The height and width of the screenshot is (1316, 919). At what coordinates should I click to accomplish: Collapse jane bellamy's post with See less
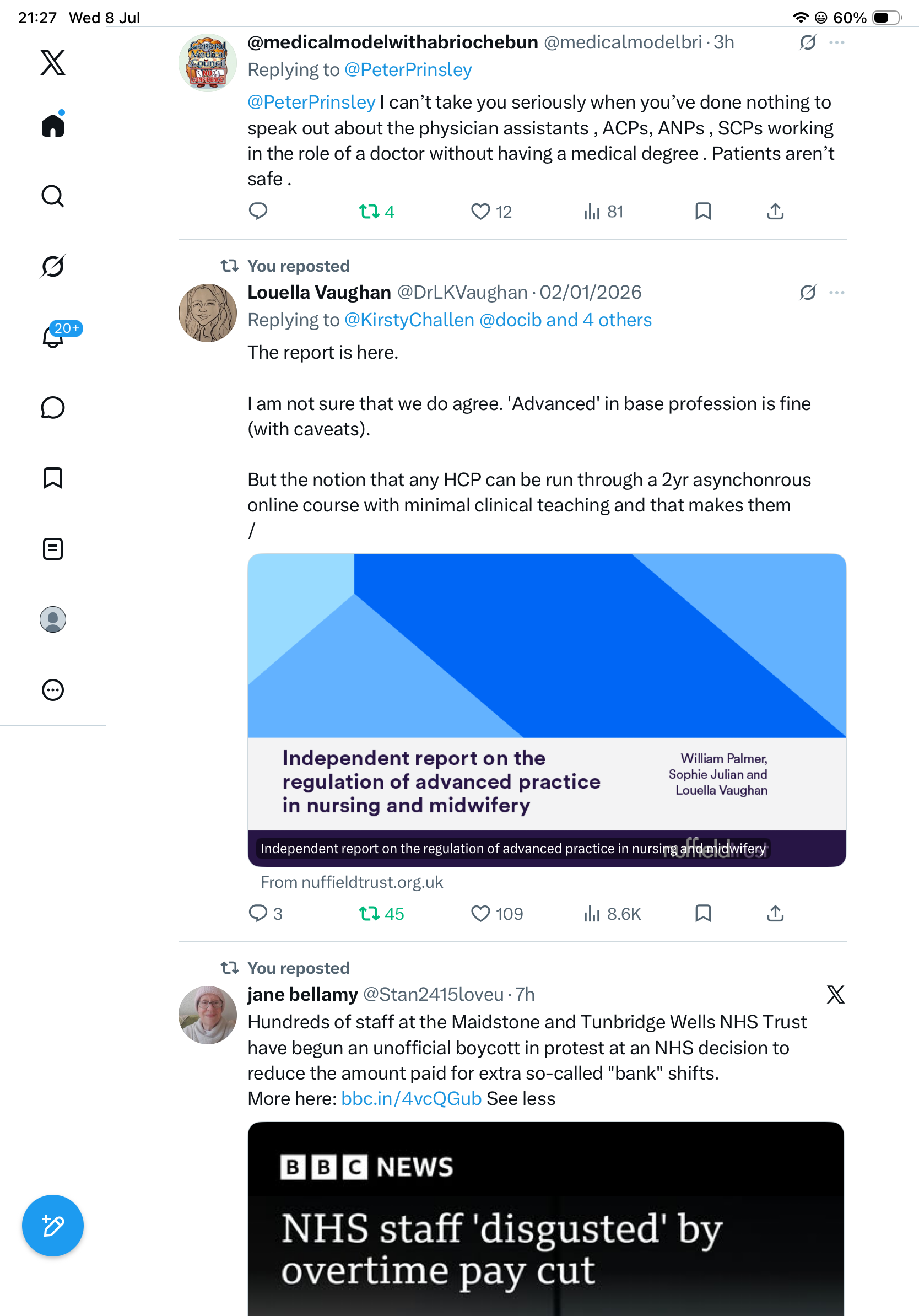coord(521,1099)
